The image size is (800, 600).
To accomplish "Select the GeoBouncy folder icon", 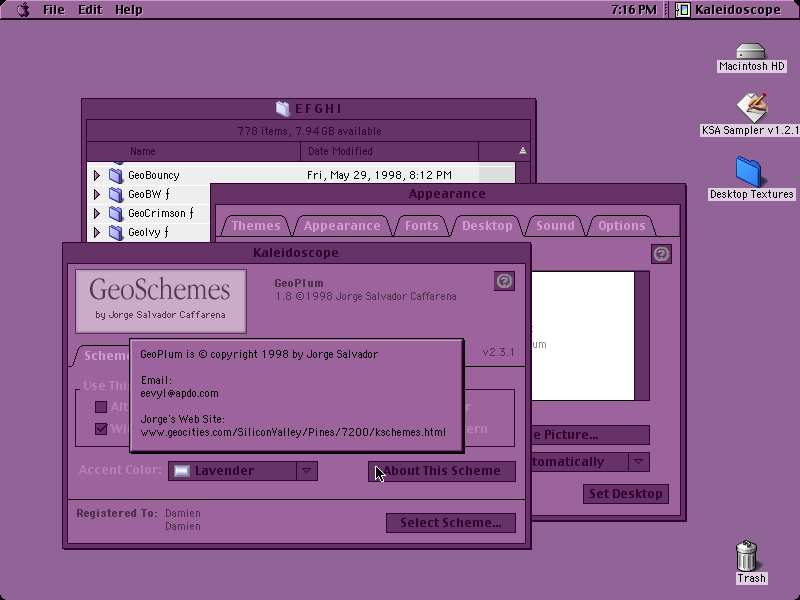I will point(116,176).
